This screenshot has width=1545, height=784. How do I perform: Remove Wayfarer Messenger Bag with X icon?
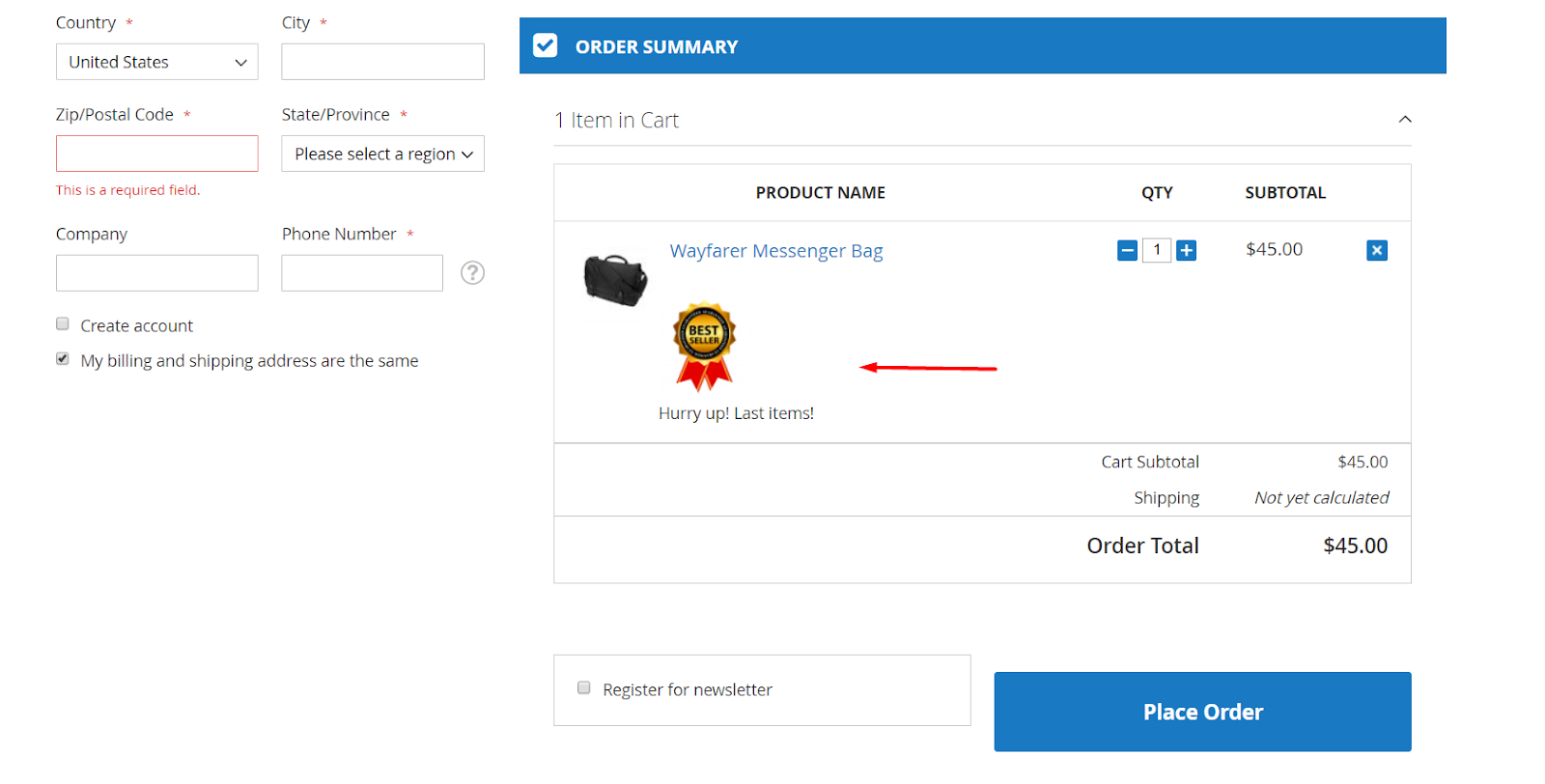click(x=1377, y=251)
